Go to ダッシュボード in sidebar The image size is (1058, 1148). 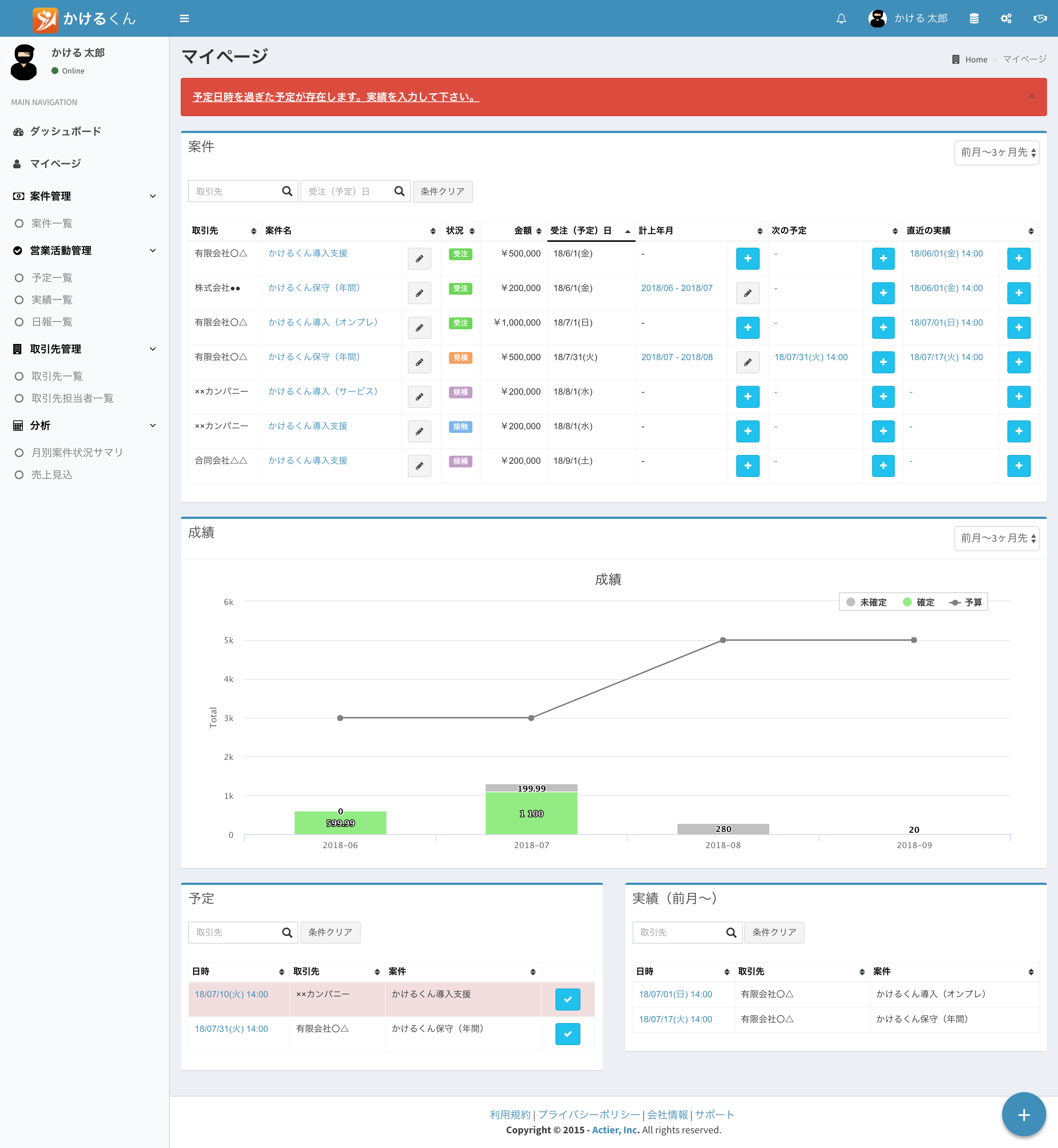84,131
